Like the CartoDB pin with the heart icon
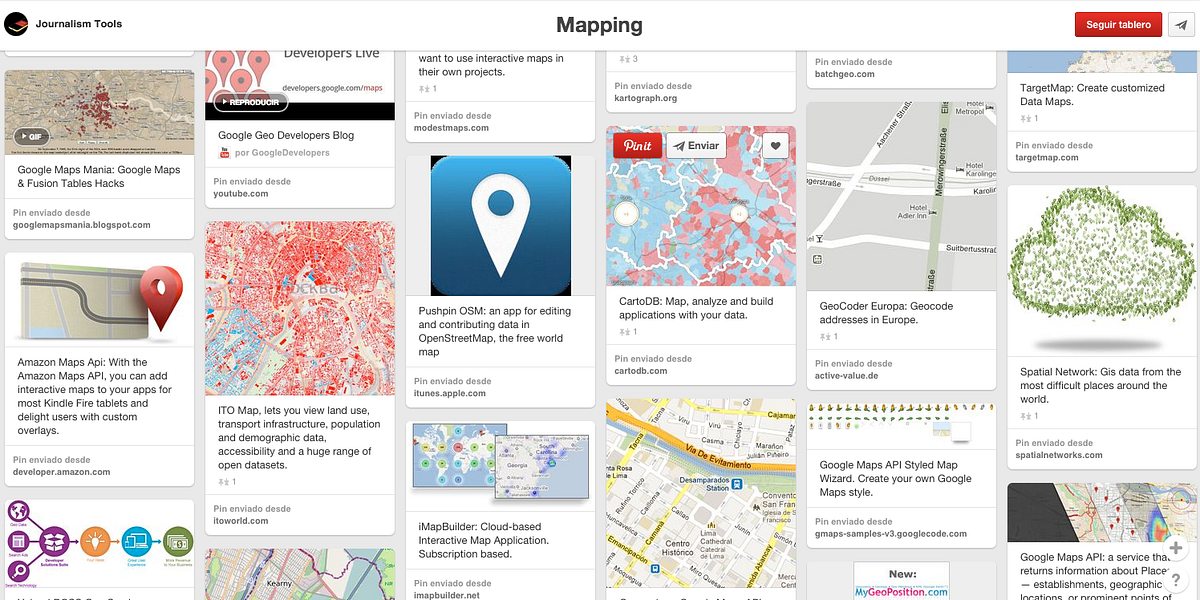This screenshot has height=600, width=1200. coord(776,145)
